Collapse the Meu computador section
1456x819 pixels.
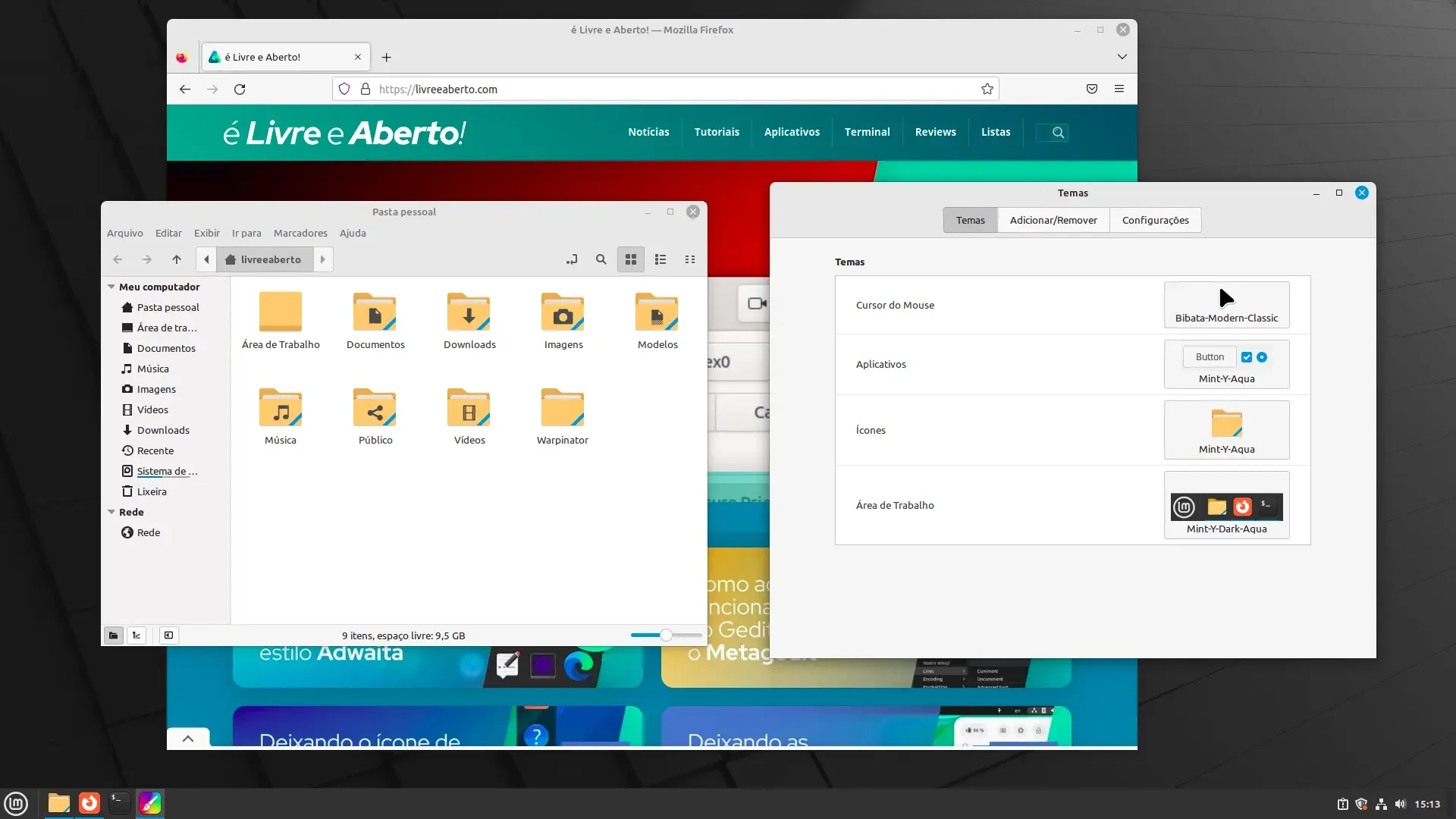point(111,287)
